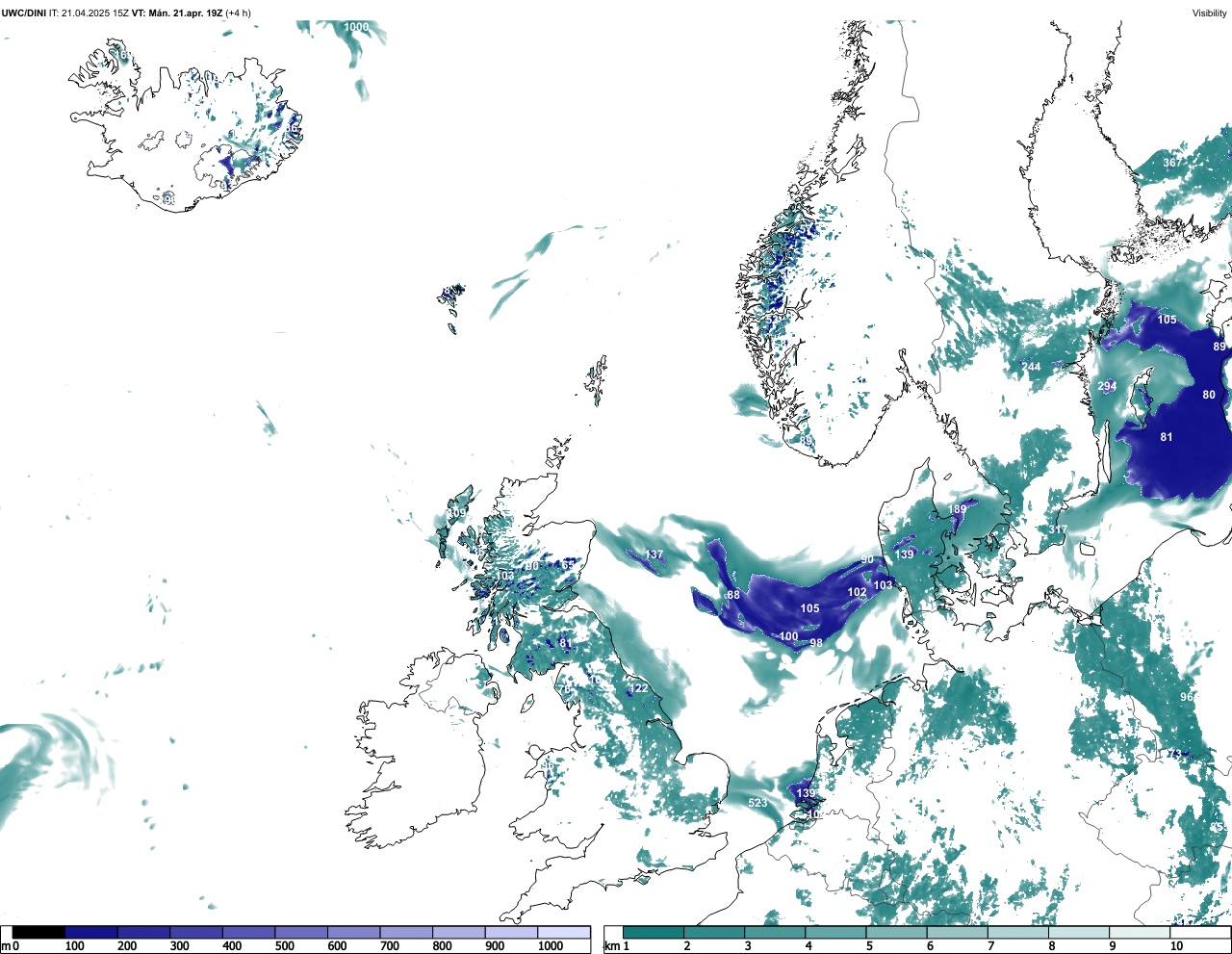Click the '100' value label in the North Sea
Screen dimensions: 1232x954
tap(788, 636)
